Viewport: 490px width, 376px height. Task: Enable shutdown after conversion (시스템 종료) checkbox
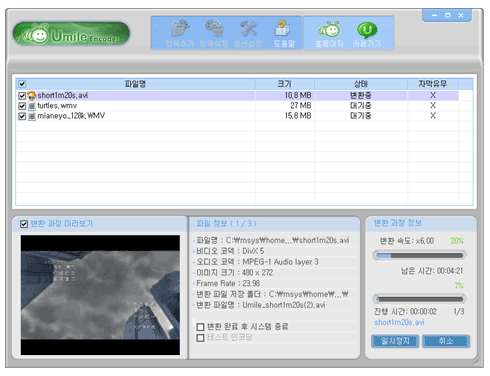(x=200, y=327)
